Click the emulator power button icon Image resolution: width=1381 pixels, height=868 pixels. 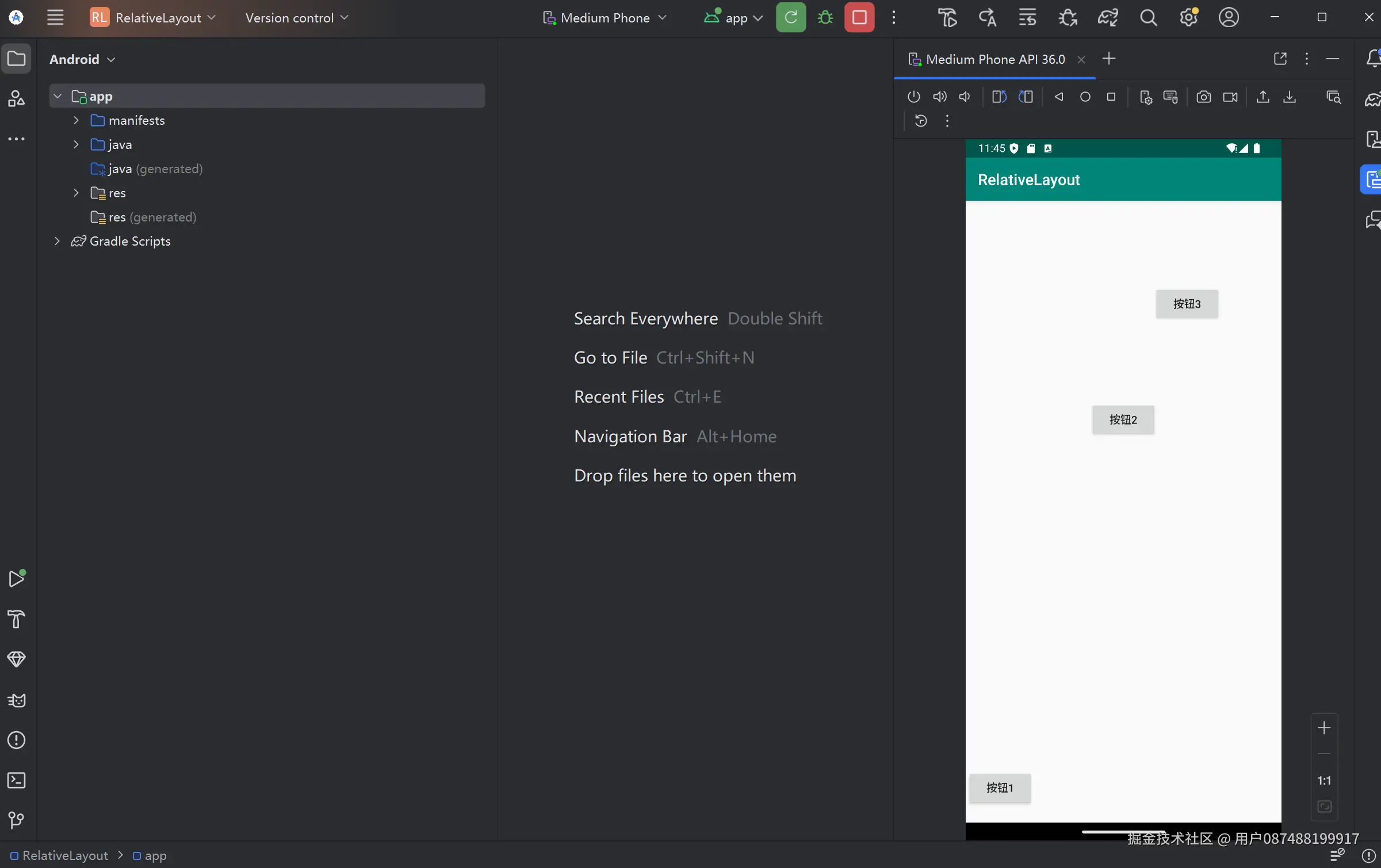913,97
